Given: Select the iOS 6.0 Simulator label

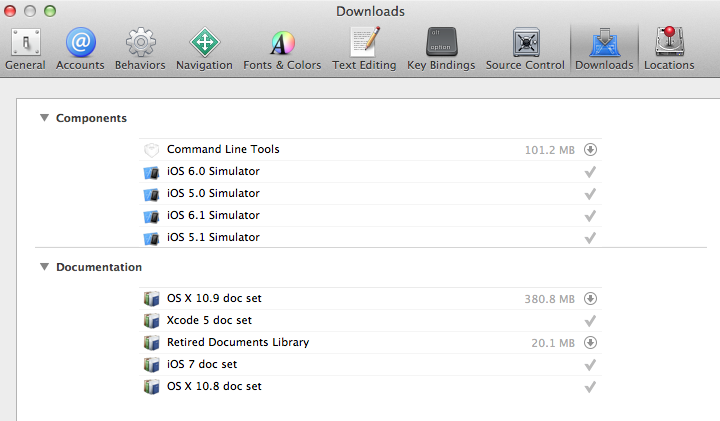Looking at the screenshot, I should 213,171.
